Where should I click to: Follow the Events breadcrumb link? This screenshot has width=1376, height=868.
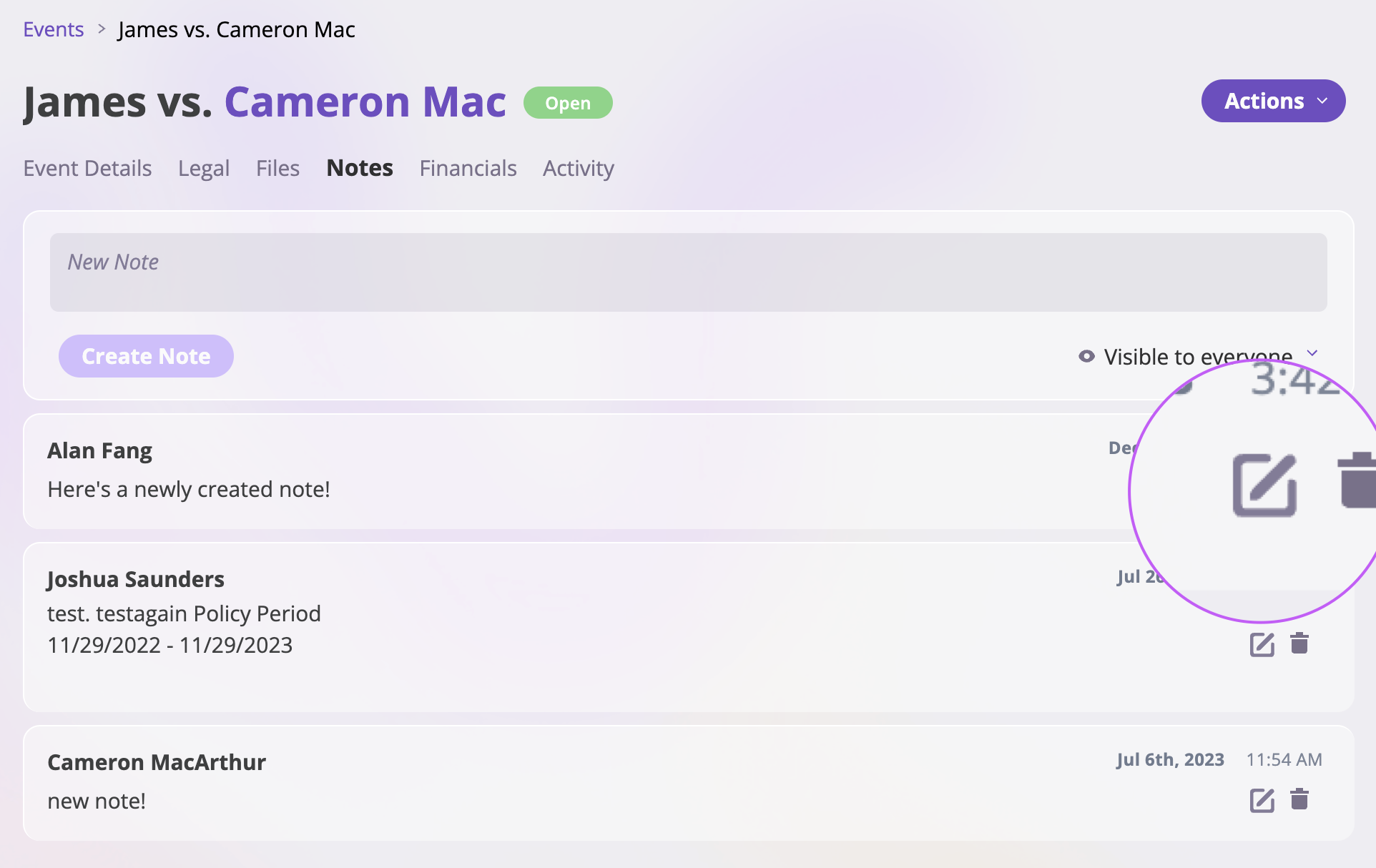[54, 29]
